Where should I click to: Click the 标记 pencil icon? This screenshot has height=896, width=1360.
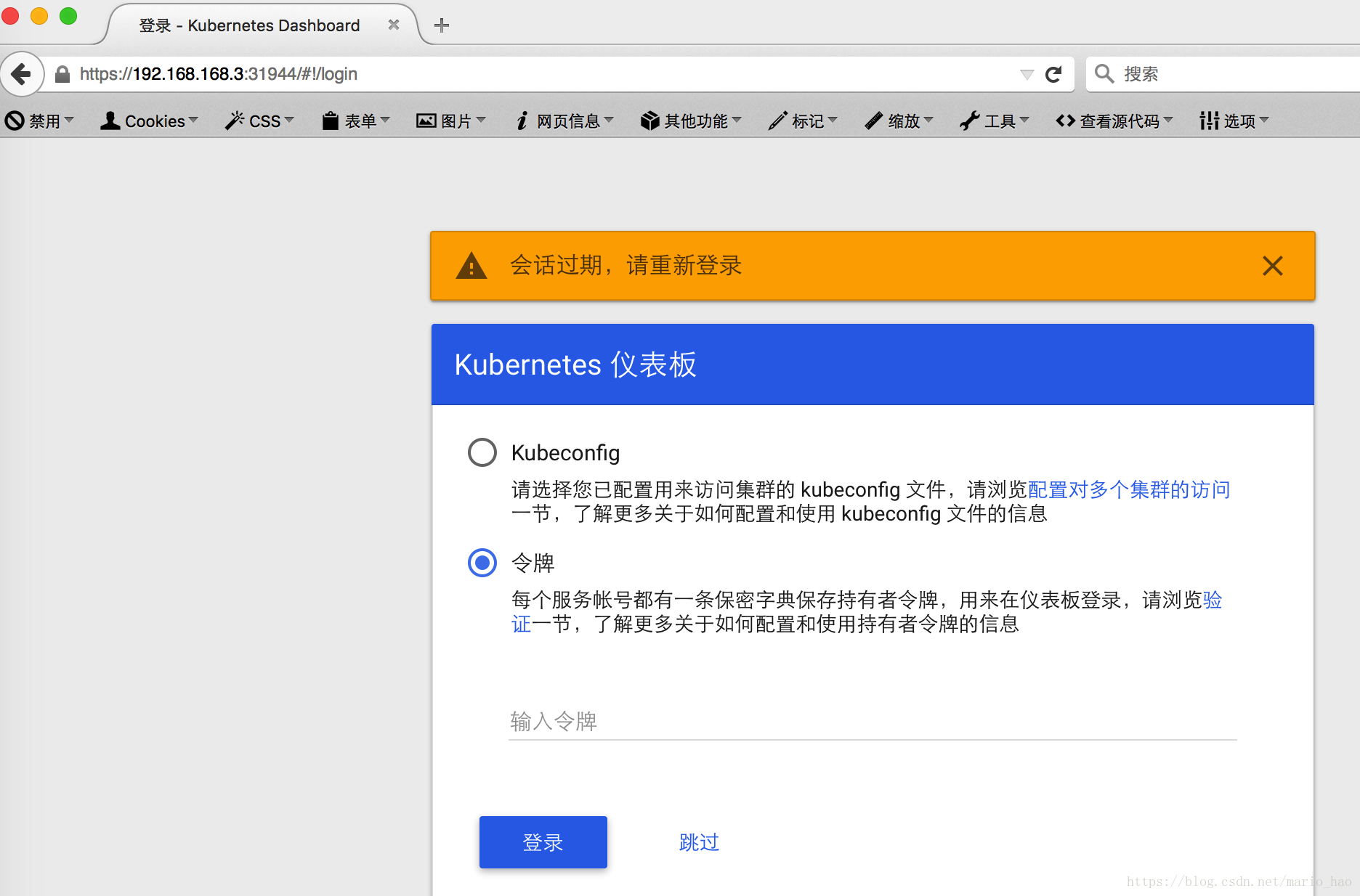click(x=777, y=121)
